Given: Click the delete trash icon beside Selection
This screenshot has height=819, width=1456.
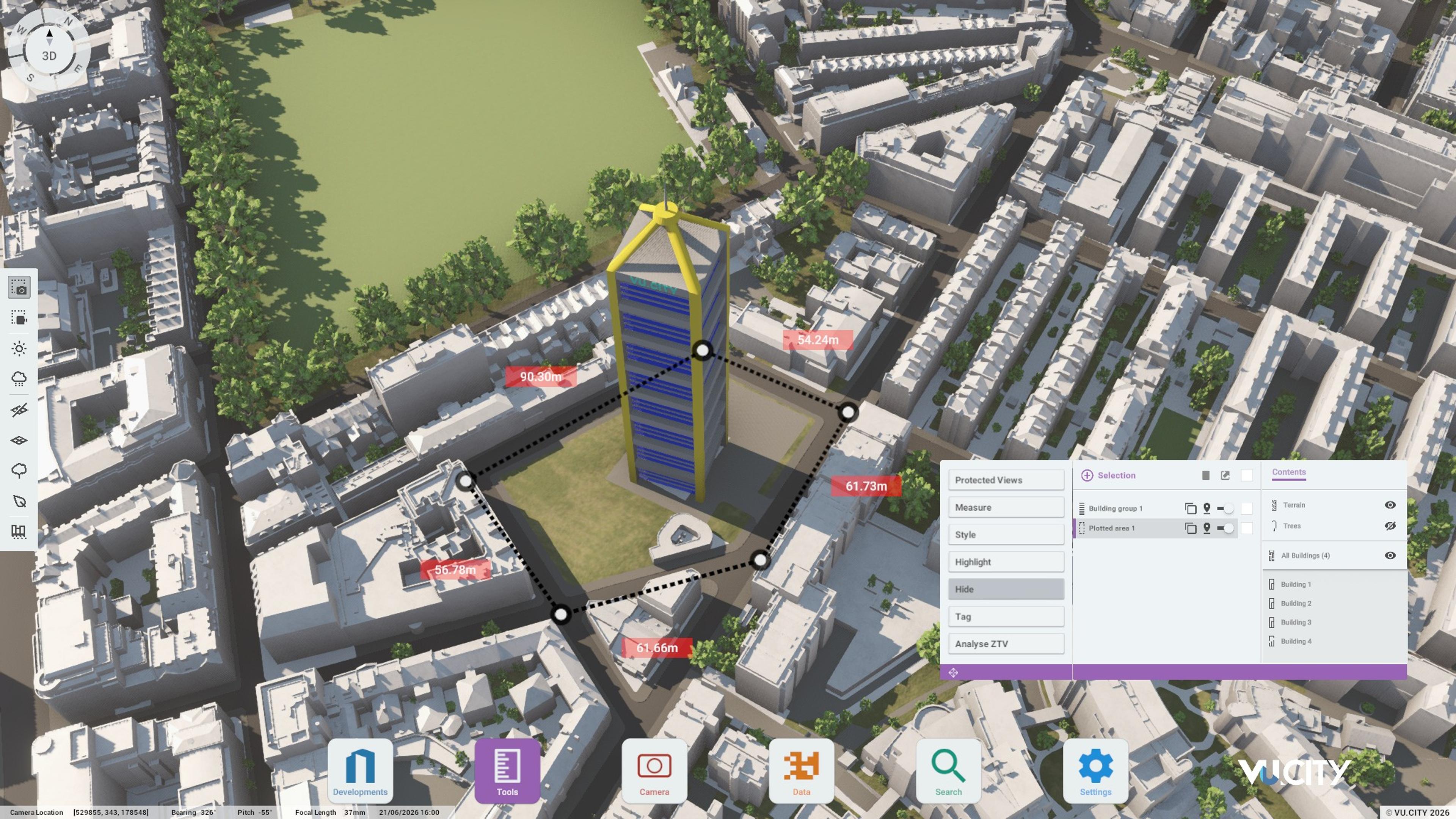Looking at the screenshot, I should tap(1206, 476).
